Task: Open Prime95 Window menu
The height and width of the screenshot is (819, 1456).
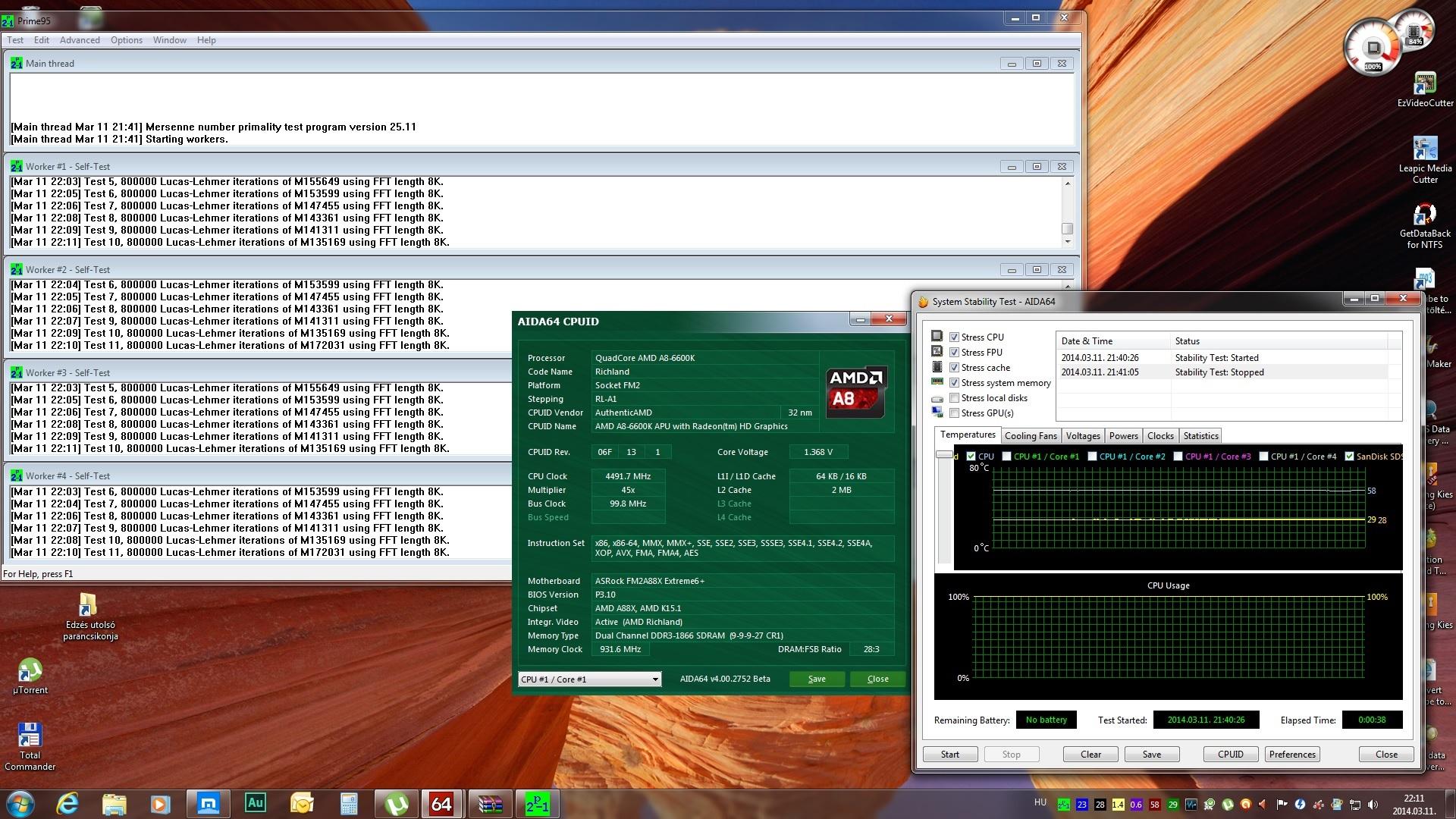Action: tap(170, 40)
